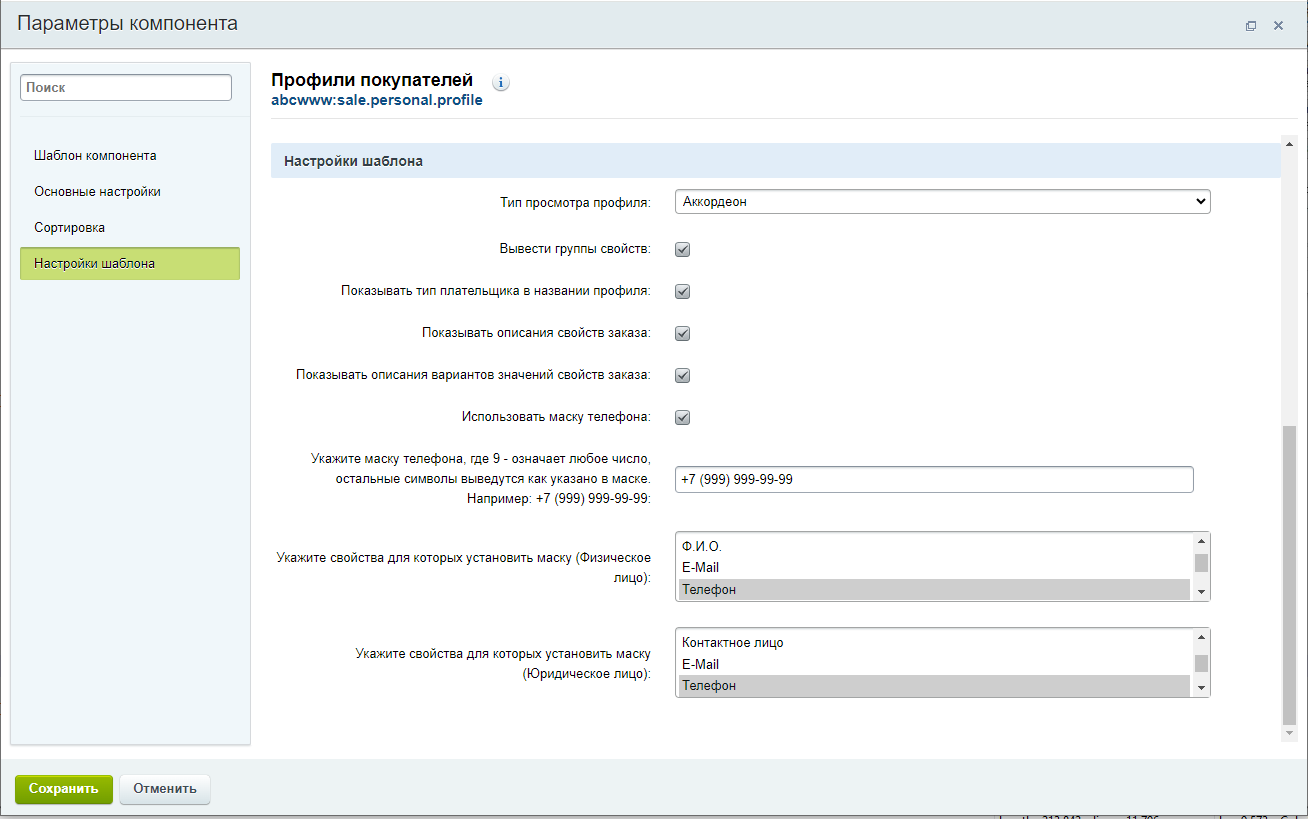Click the info icon beside Профили покупателей

tap(501, 82)
